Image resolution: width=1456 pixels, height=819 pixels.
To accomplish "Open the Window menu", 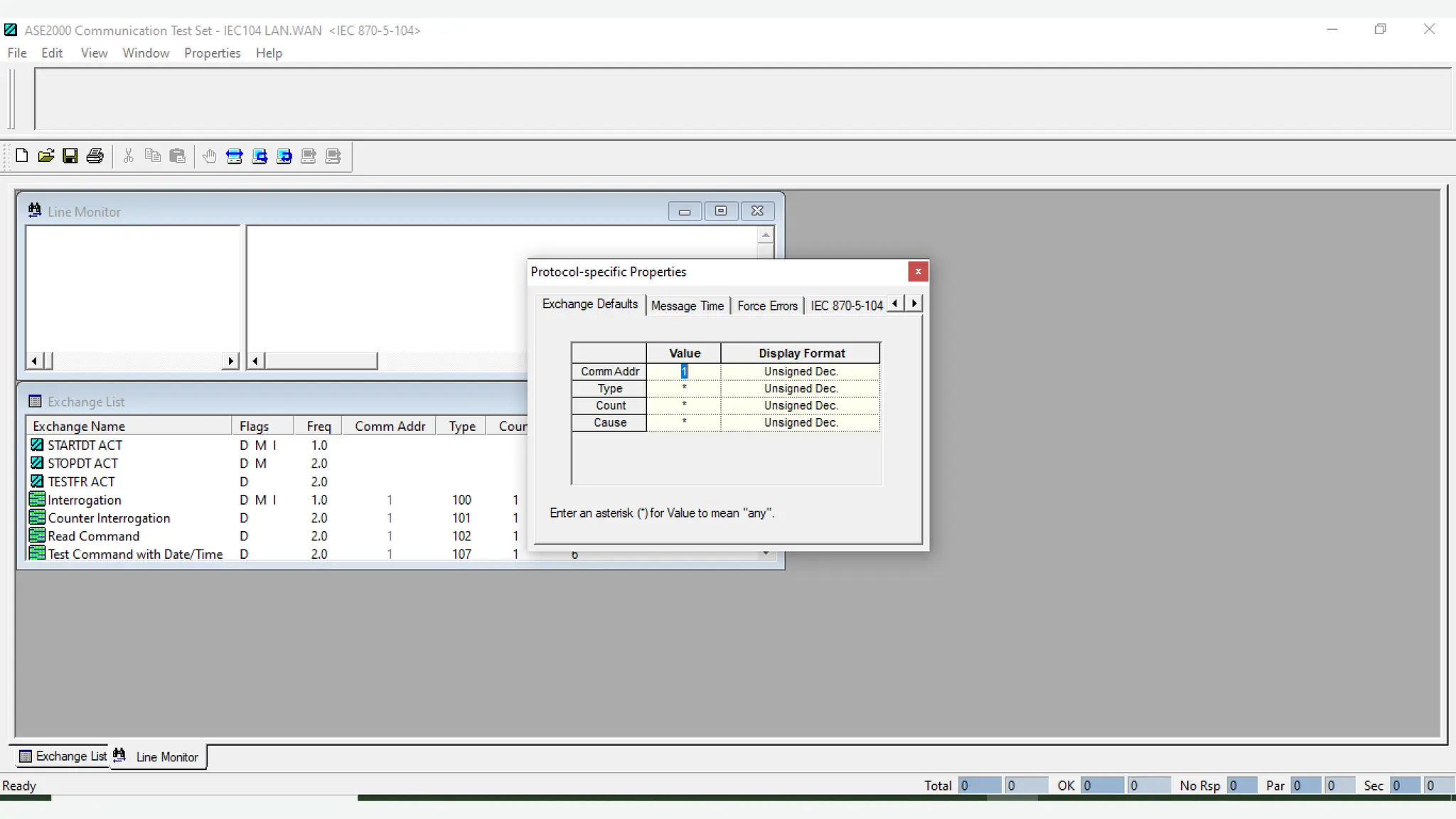I will [x=146, y=53].
